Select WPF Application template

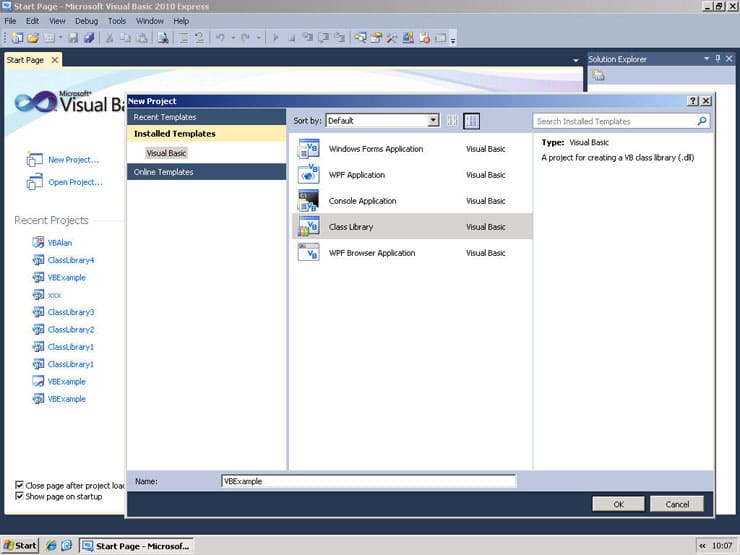[x=412, y=175]
